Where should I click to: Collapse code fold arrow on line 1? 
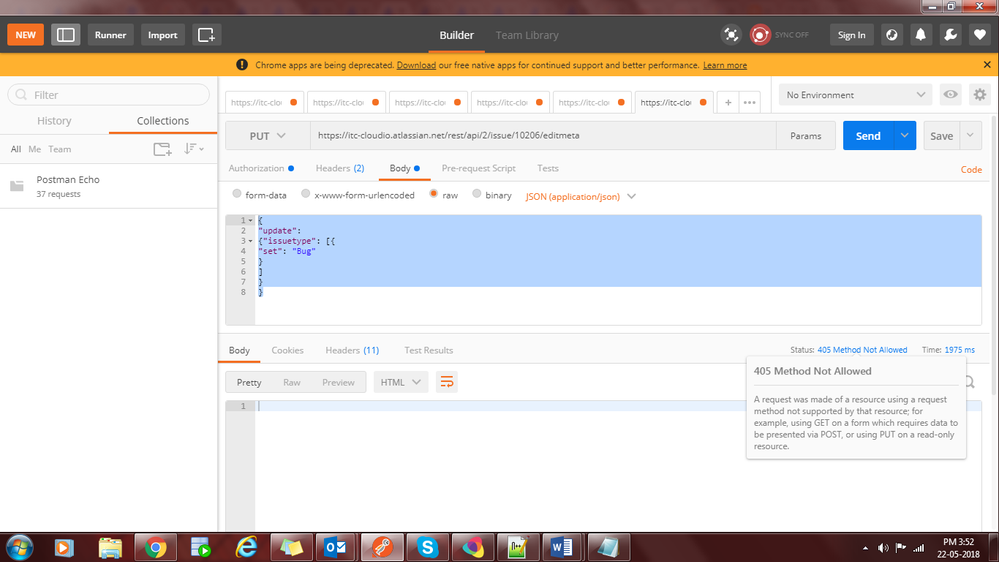tap(250, 220)
